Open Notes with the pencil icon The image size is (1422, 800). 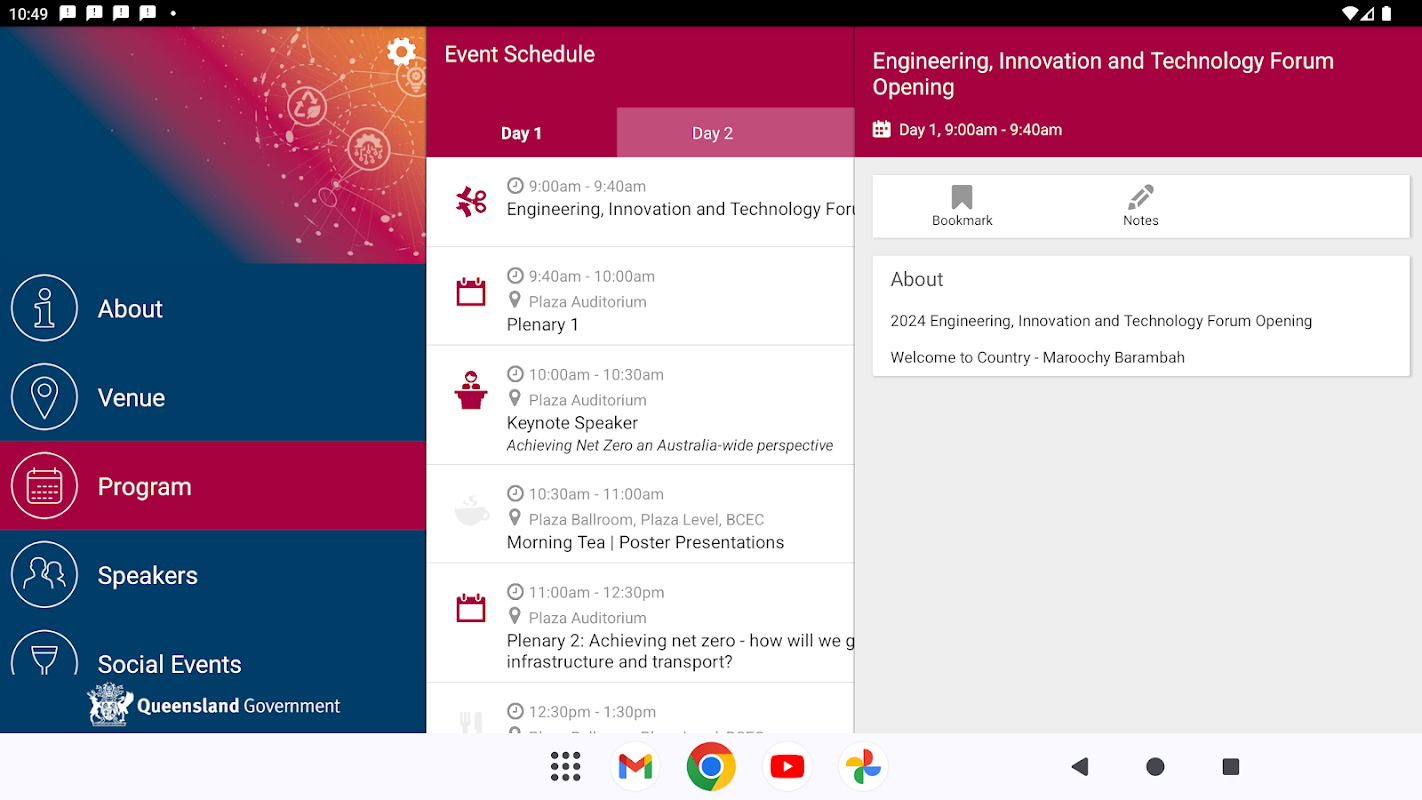tap(1140, 206)
